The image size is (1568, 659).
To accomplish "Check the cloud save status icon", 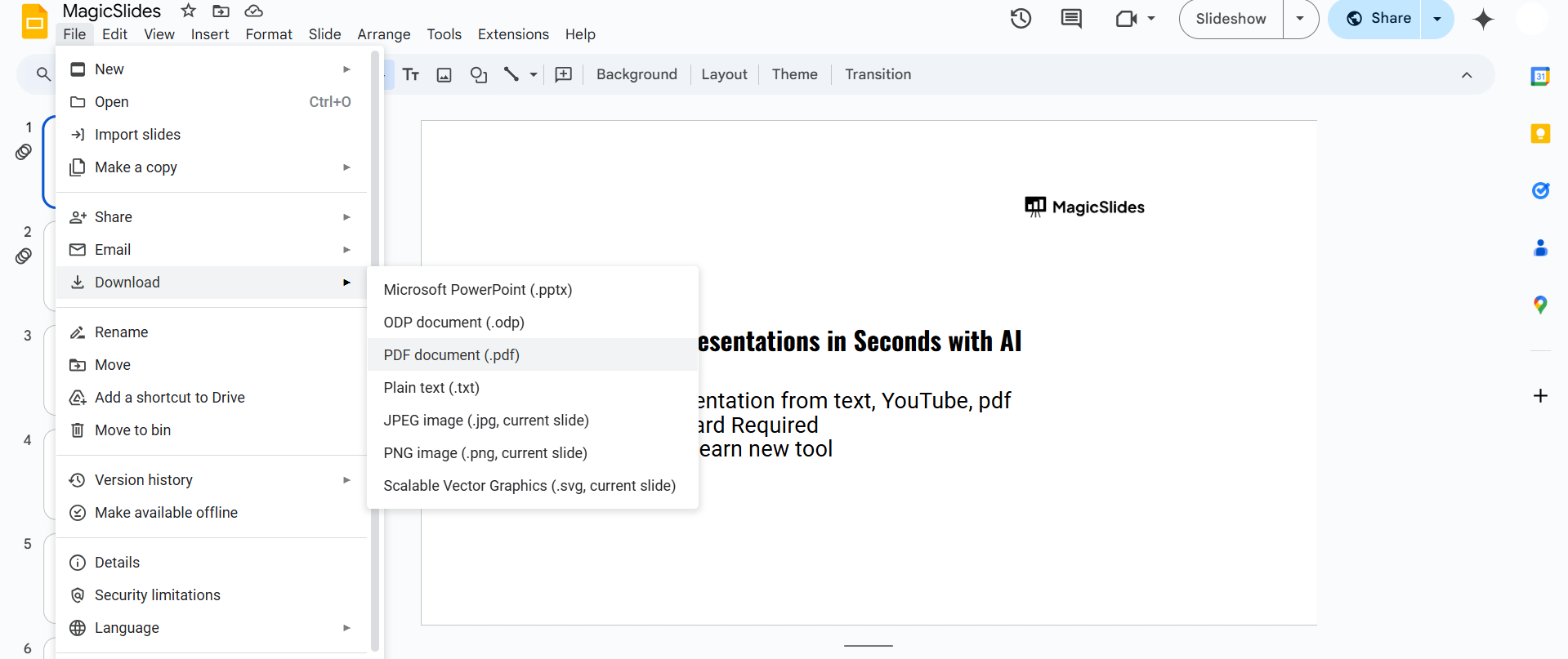I will 254,11.
